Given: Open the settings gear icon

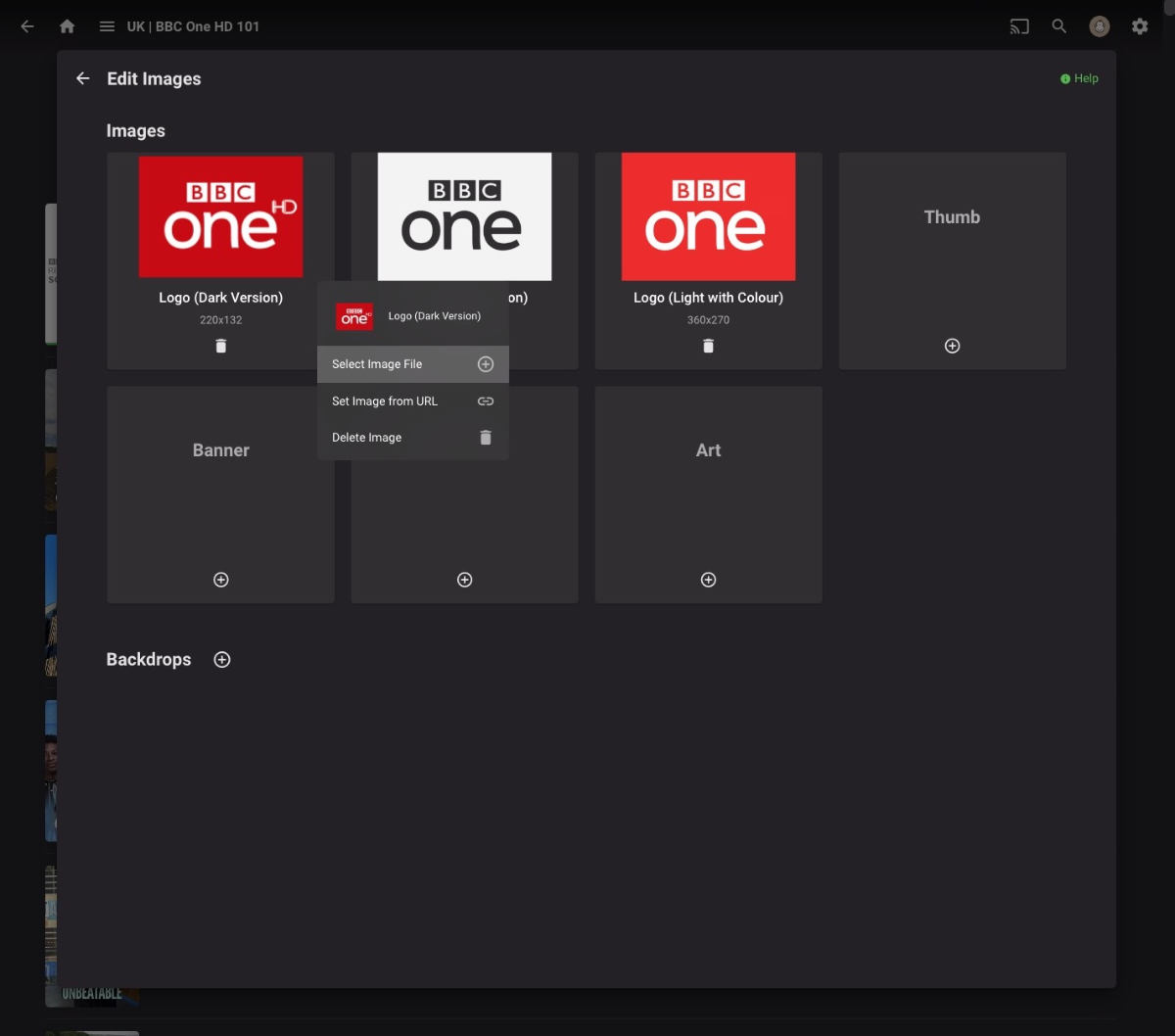Looking at the screenshot, I should 1140,26.
